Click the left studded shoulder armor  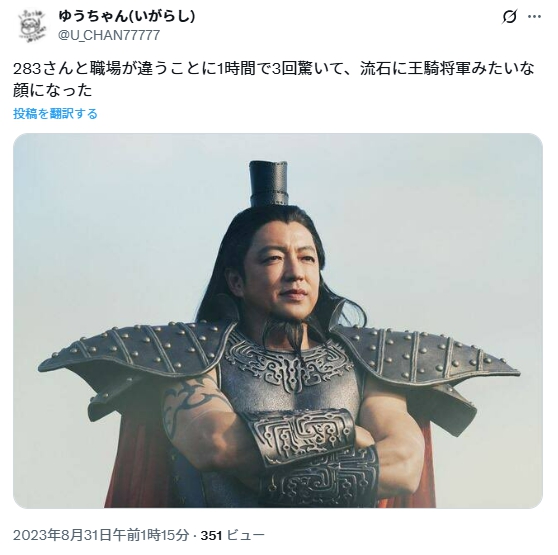point(135,352)
